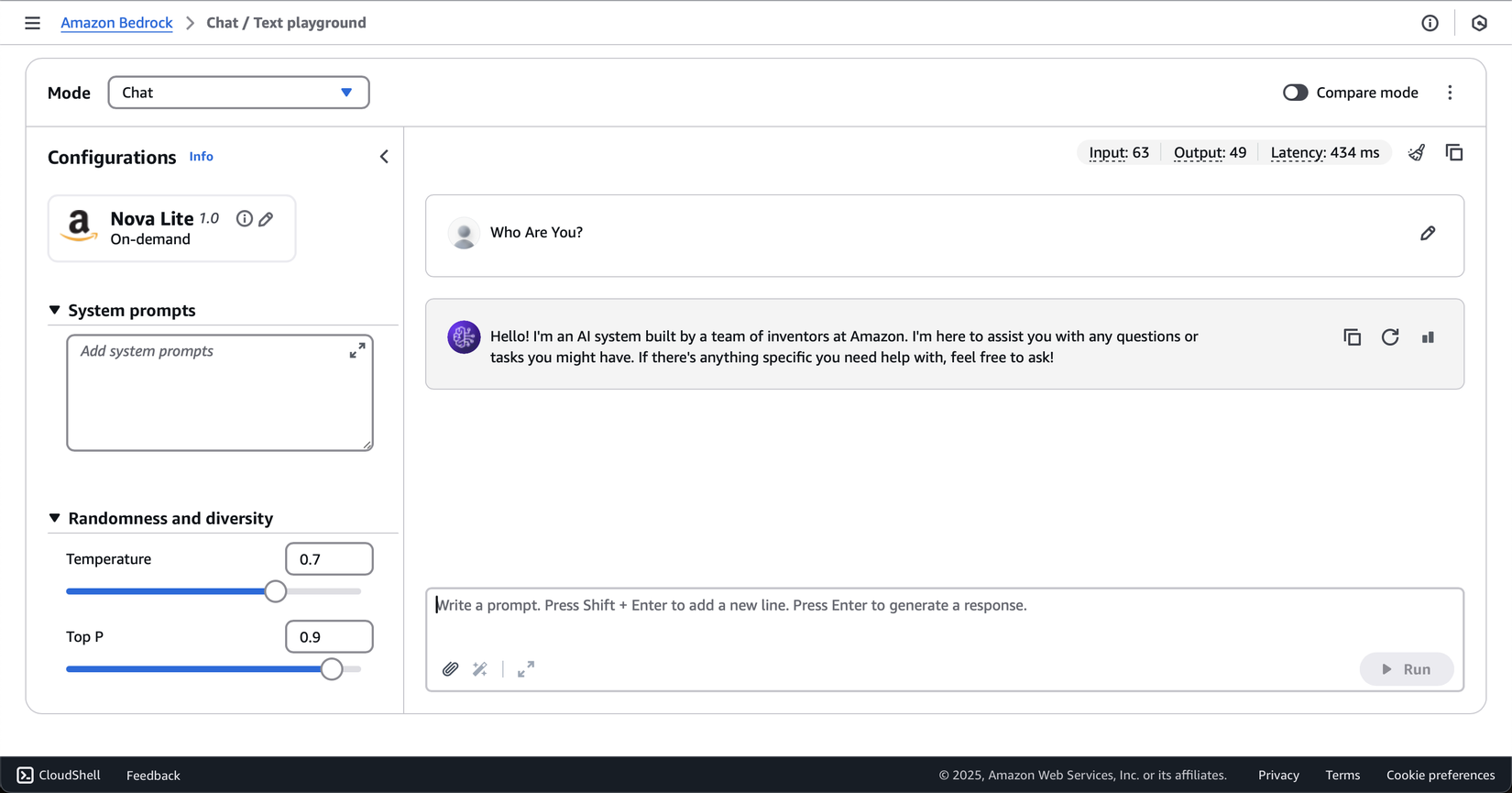Open the Terms link
The height and width of the screenshot is (793, 1512).
1342,776
